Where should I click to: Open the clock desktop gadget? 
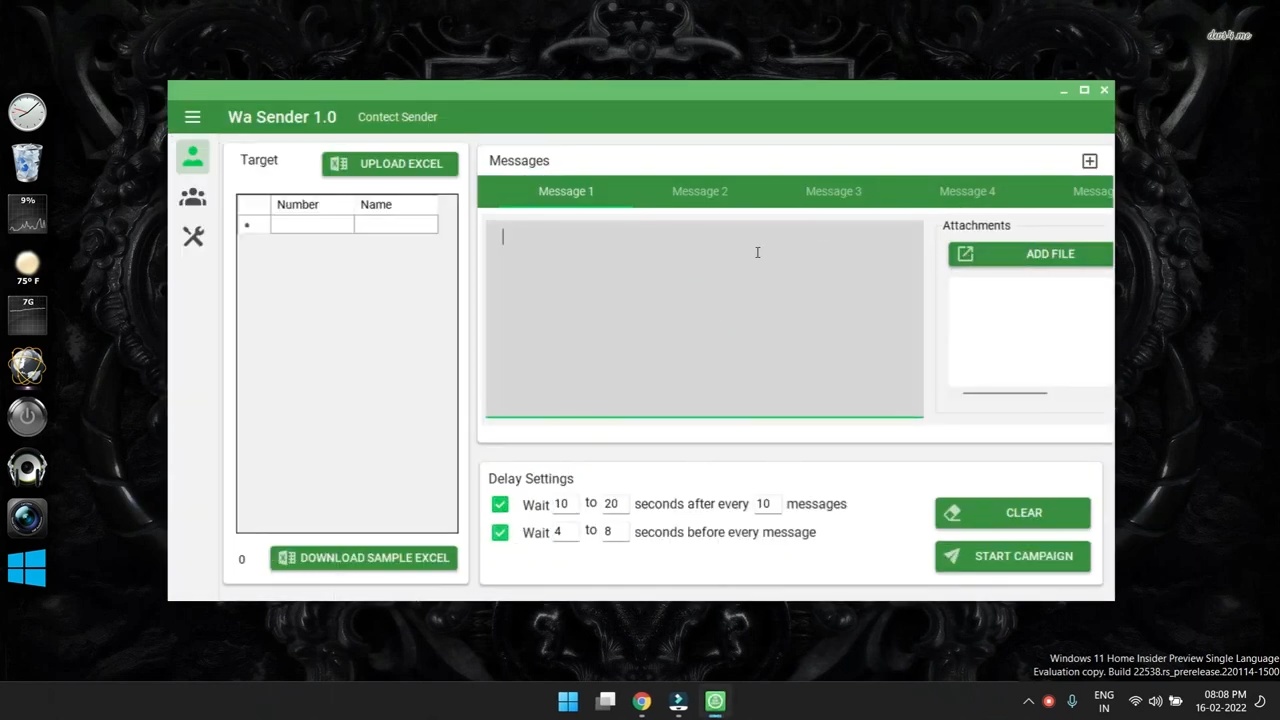[27, 112]
